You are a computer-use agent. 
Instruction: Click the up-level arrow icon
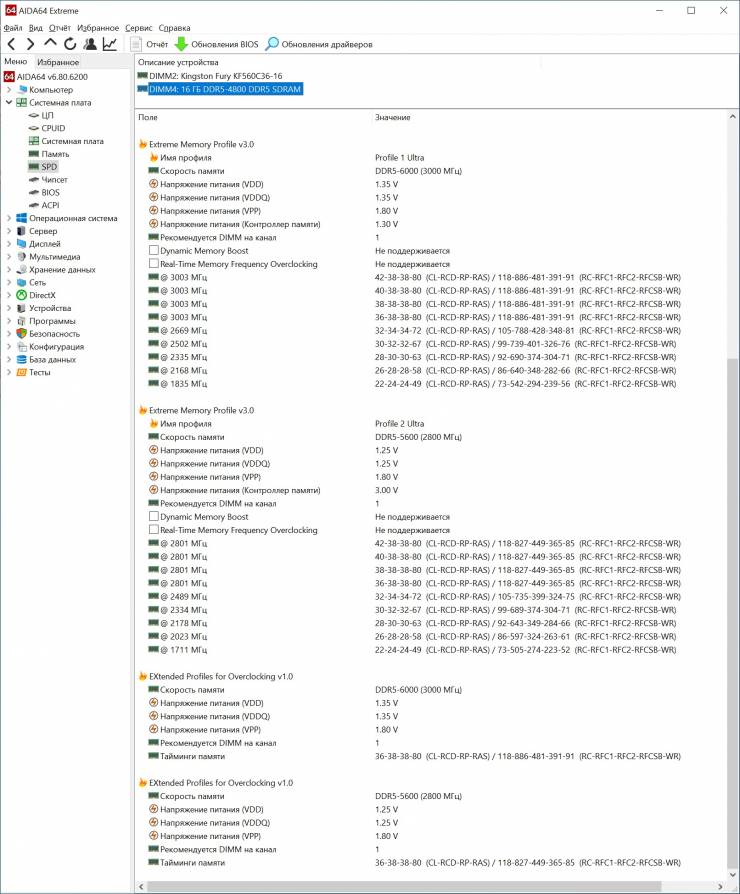(50, 43)
